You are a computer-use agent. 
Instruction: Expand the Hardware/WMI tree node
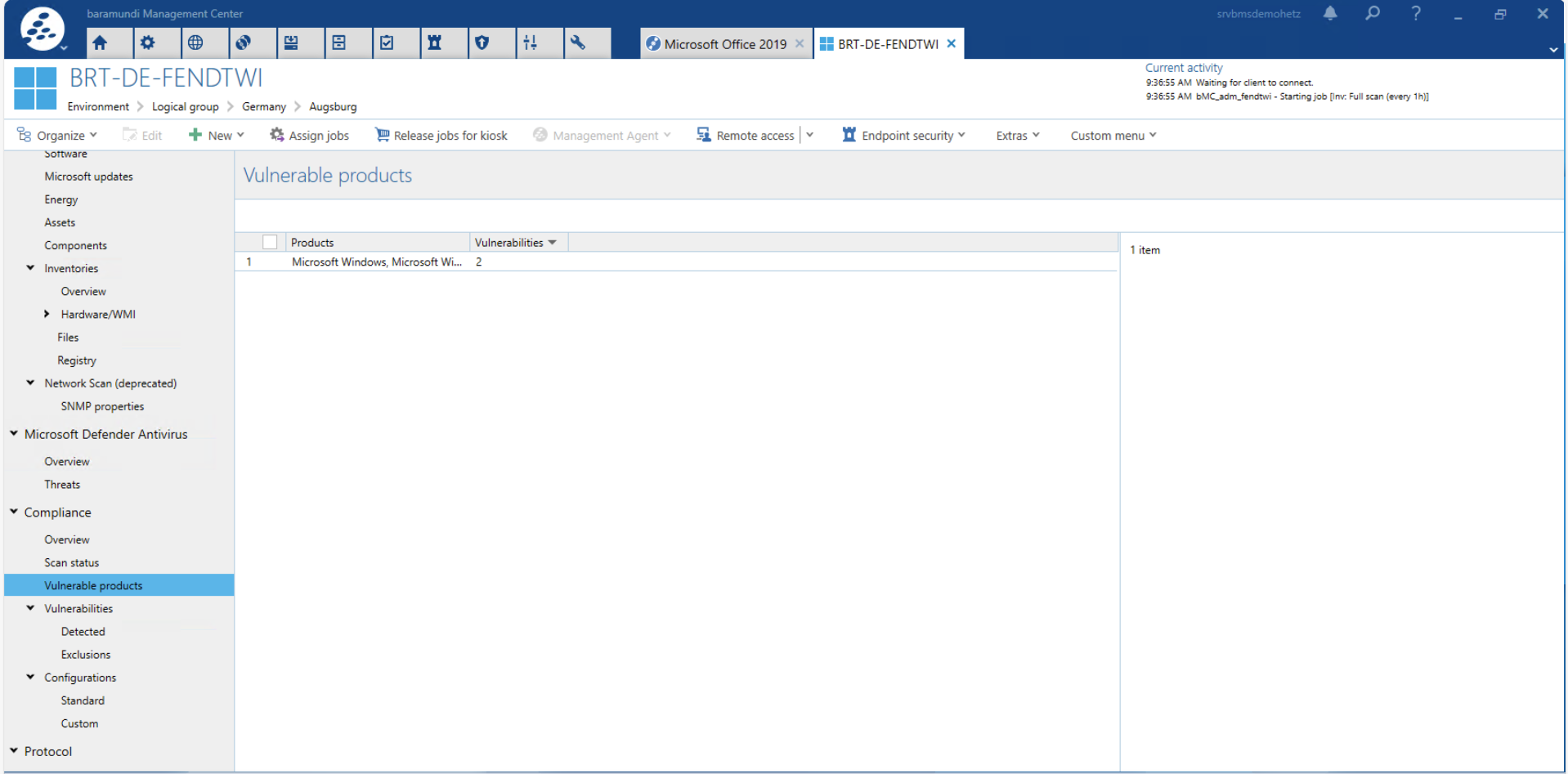click(x=47, y=314)
